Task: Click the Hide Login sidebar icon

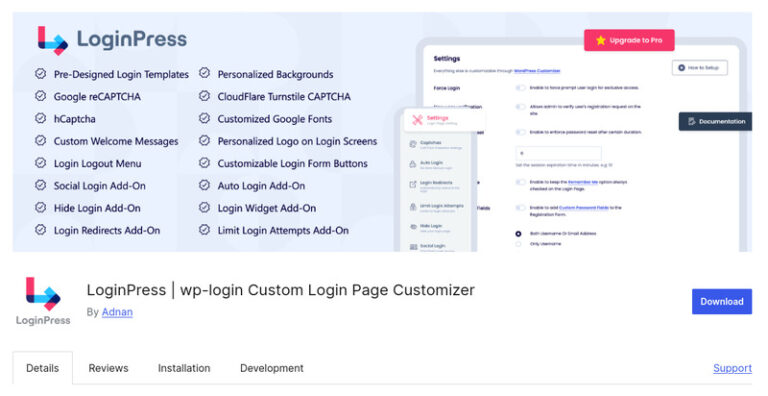Action: (412, 227)
